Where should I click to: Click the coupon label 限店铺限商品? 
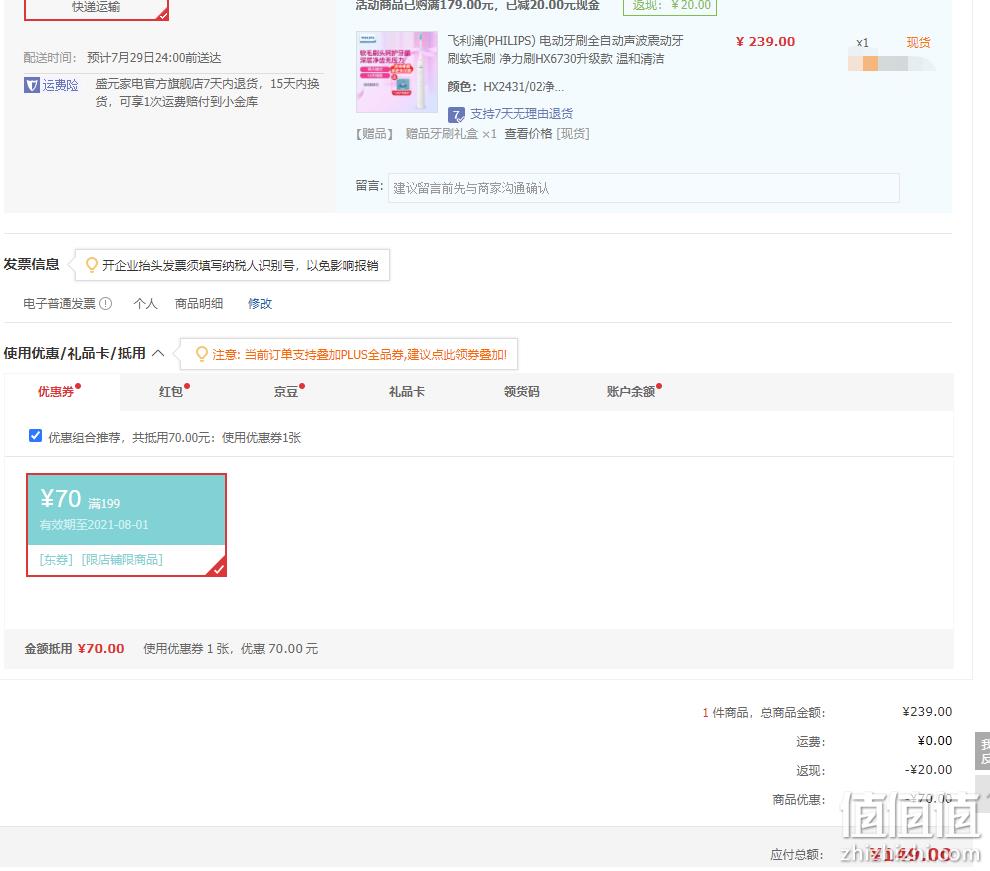[x=122, y=560]
